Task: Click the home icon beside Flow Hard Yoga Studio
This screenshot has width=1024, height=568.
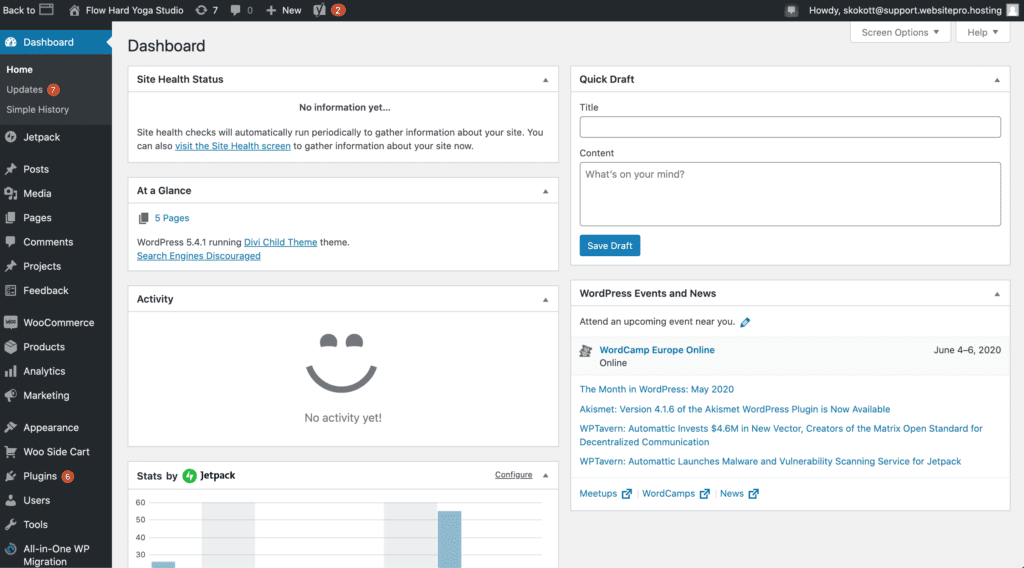Action: point(75,10)
